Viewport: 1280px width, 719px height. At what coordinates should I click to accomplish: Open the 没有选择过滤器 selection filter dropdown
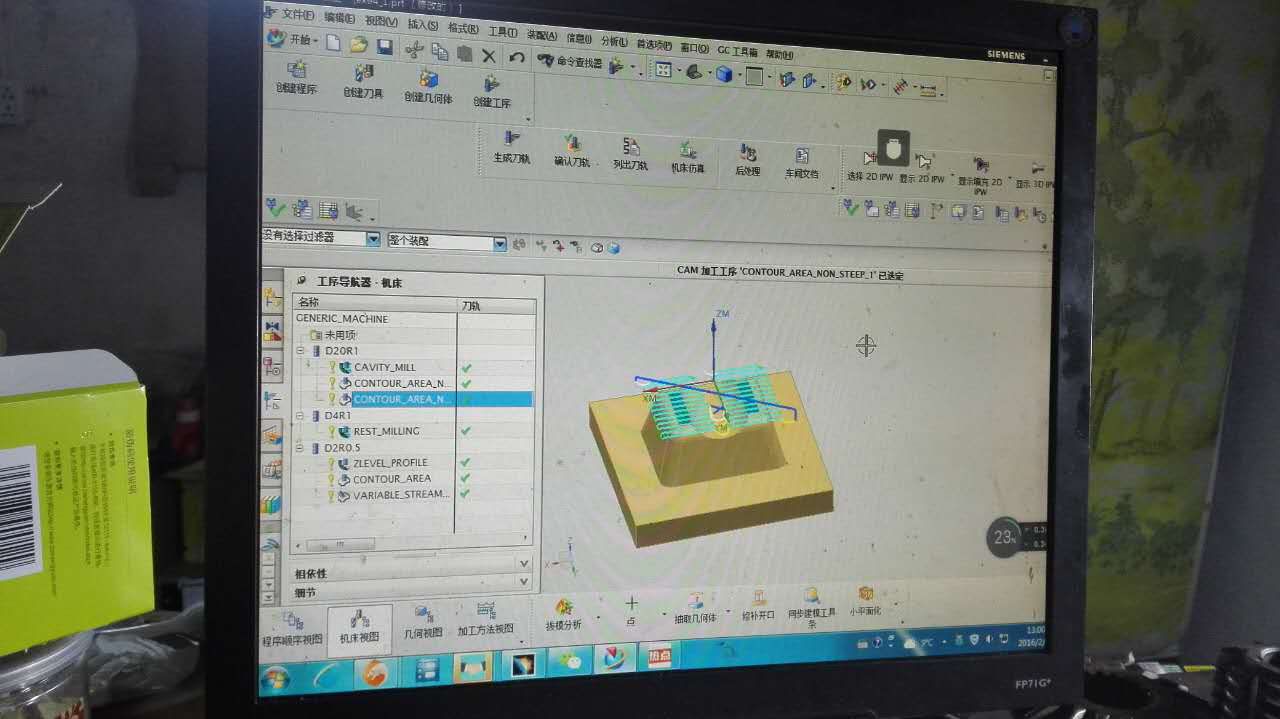point(373,240)
